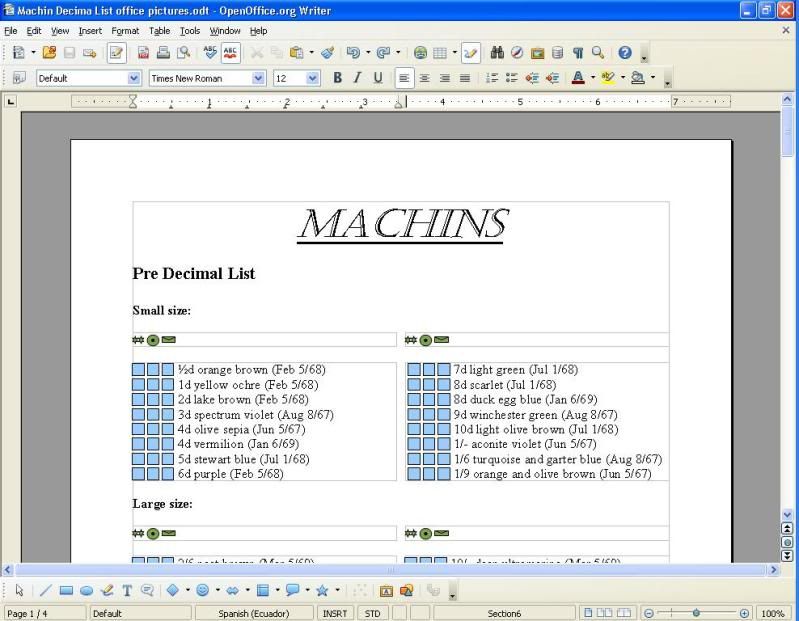Toggle Edit File mode
The width and height of the screenshot is (799, 621).
[117, 52]
